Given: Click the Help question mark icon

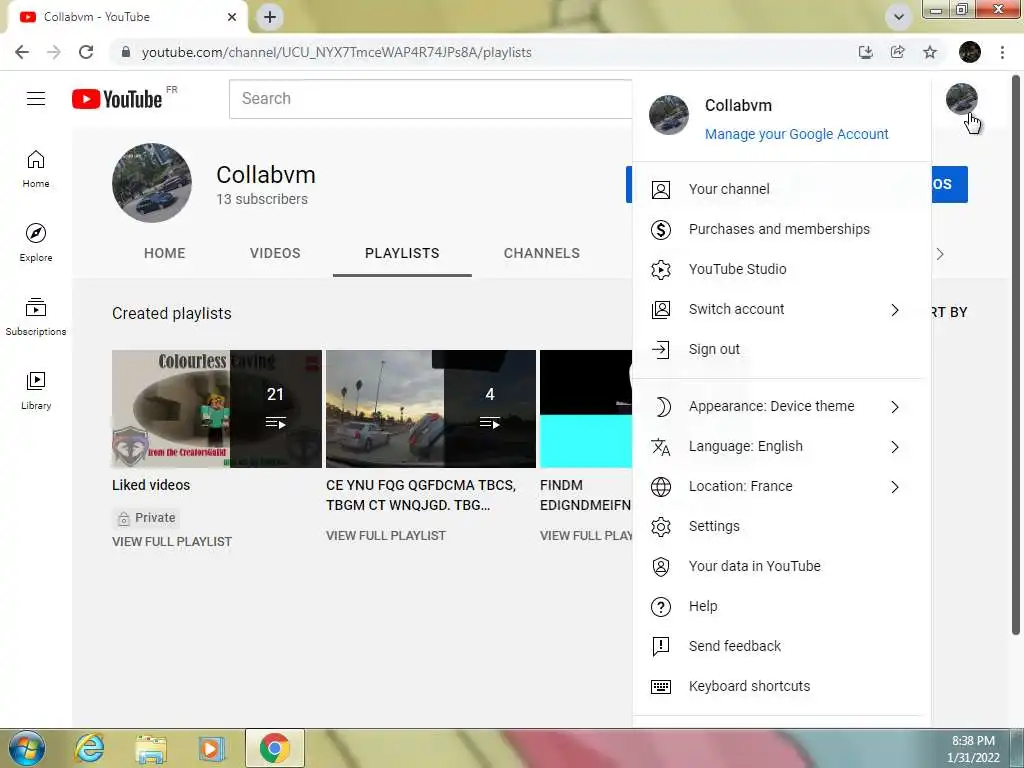Looking at the screenshot, I should [661, 607].
